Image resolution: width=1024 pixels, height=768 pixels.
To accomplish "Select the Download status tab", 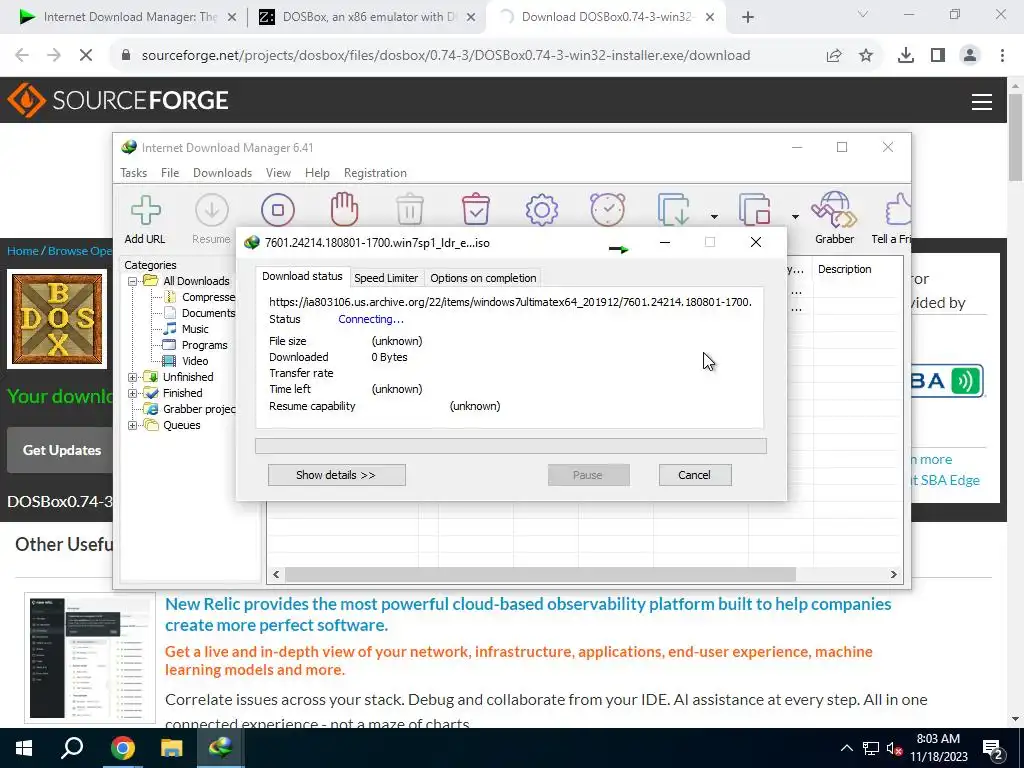I will (302, 276).
